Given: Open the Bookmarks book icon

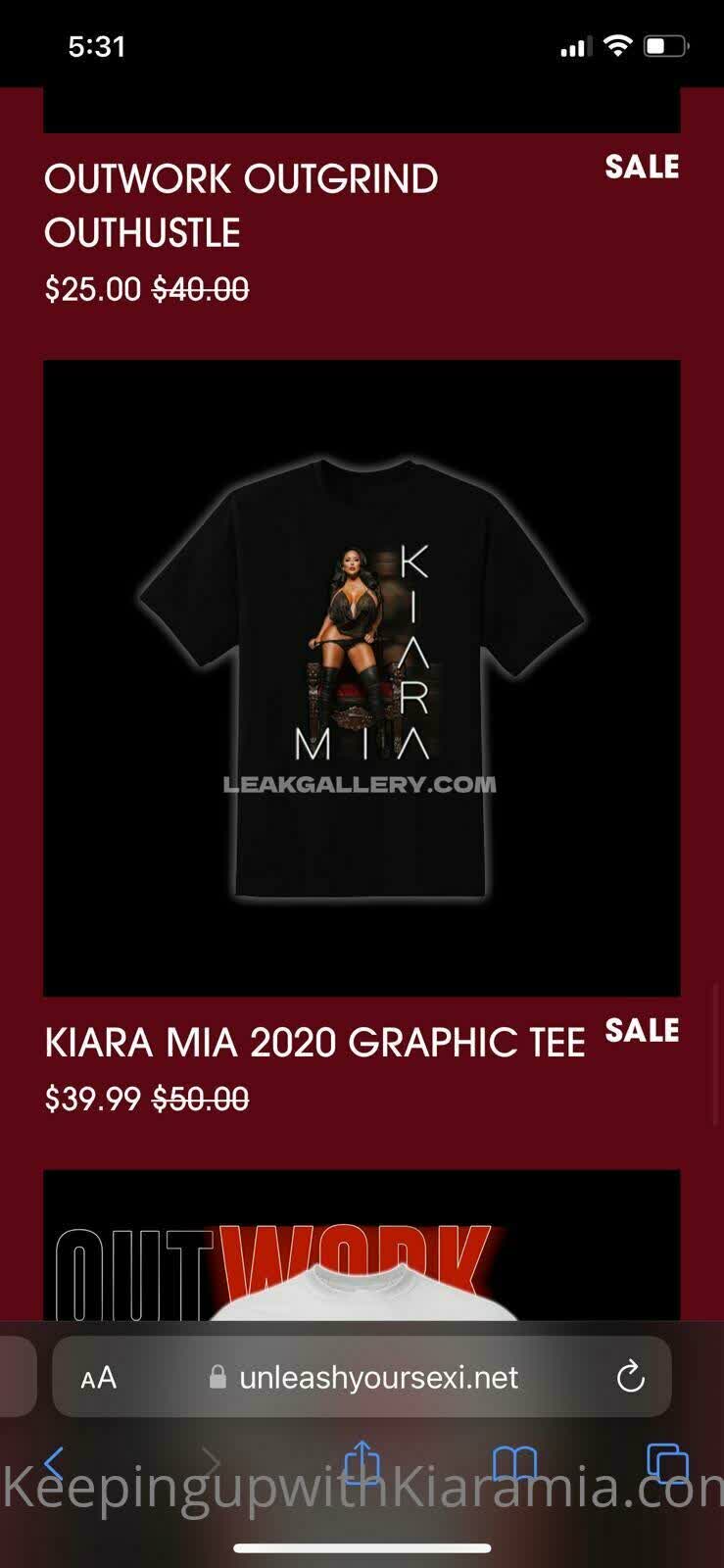Looking at the screenshot, I should pos(514,1464).
